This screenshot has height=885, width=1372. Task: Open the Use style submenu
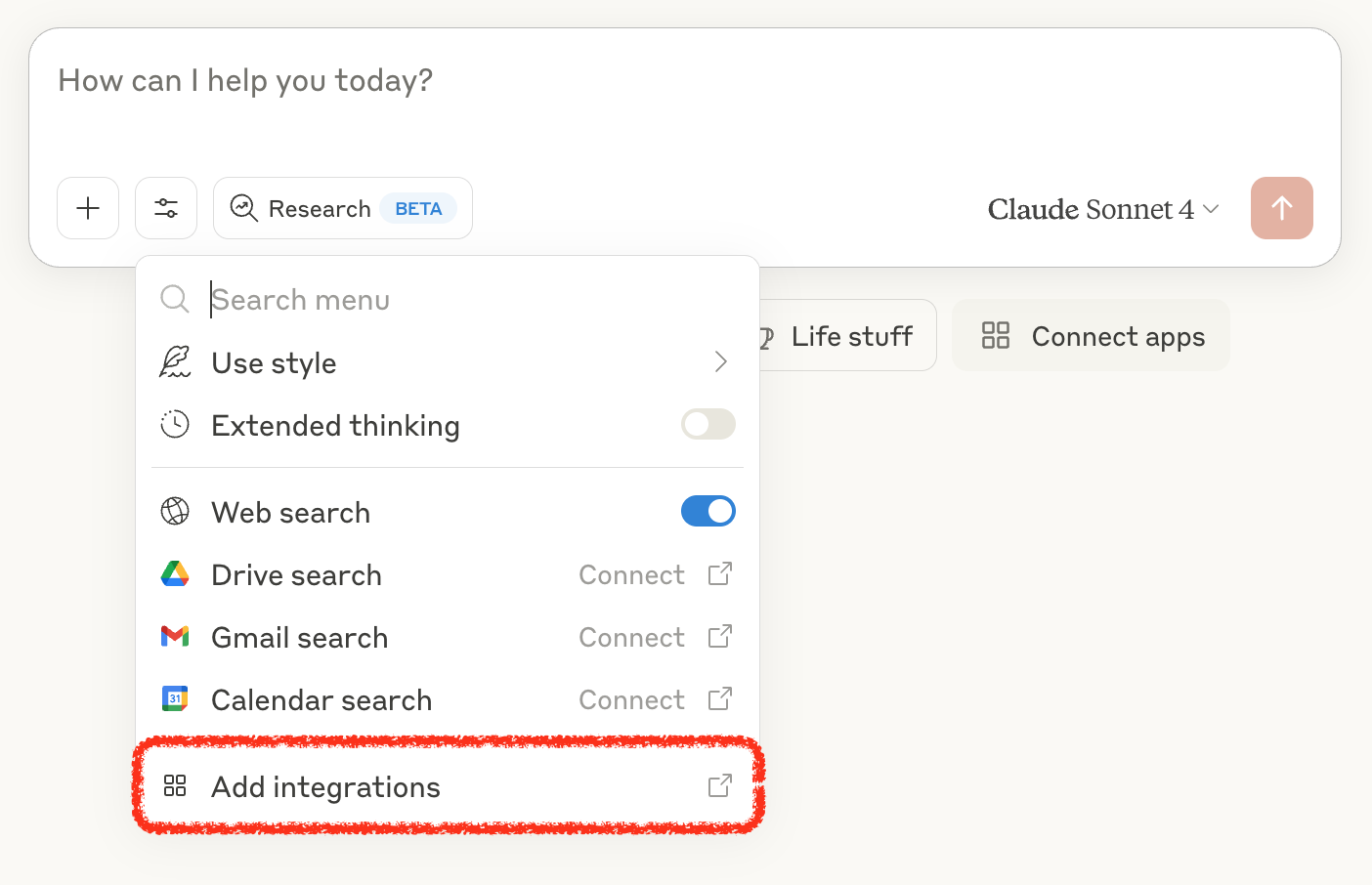(x=448, y=362)
